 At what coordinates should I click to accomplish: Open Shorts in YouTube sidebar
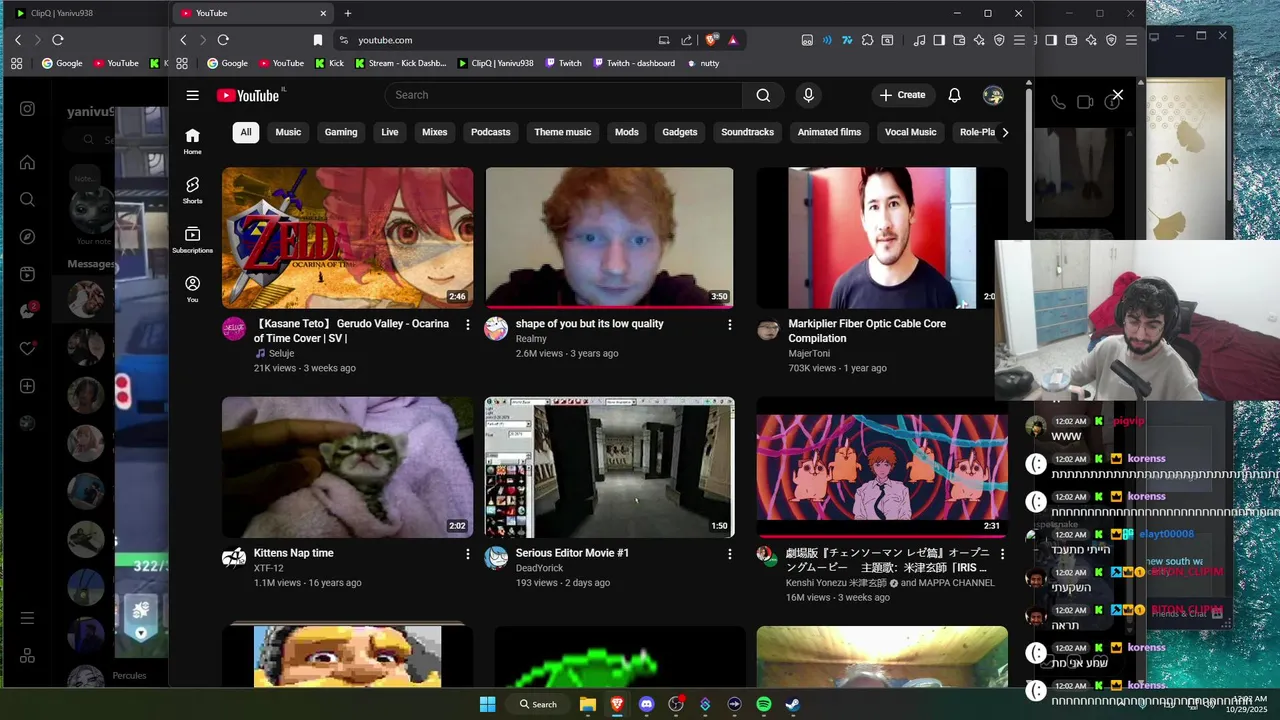pyautogui.click(x=192, y=190)
